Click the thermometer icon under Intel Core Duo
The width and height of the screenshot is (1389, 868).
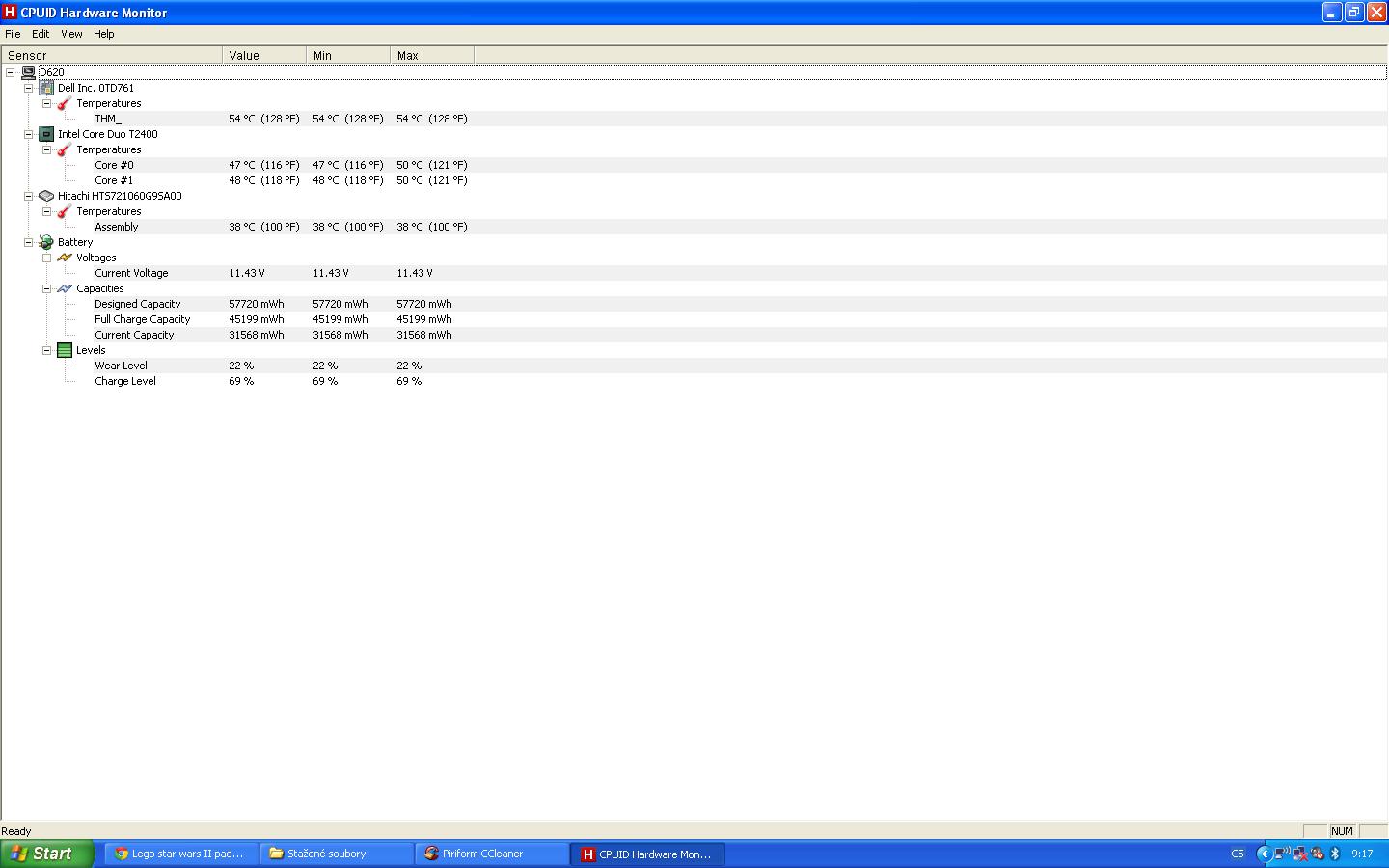[65, 149]
